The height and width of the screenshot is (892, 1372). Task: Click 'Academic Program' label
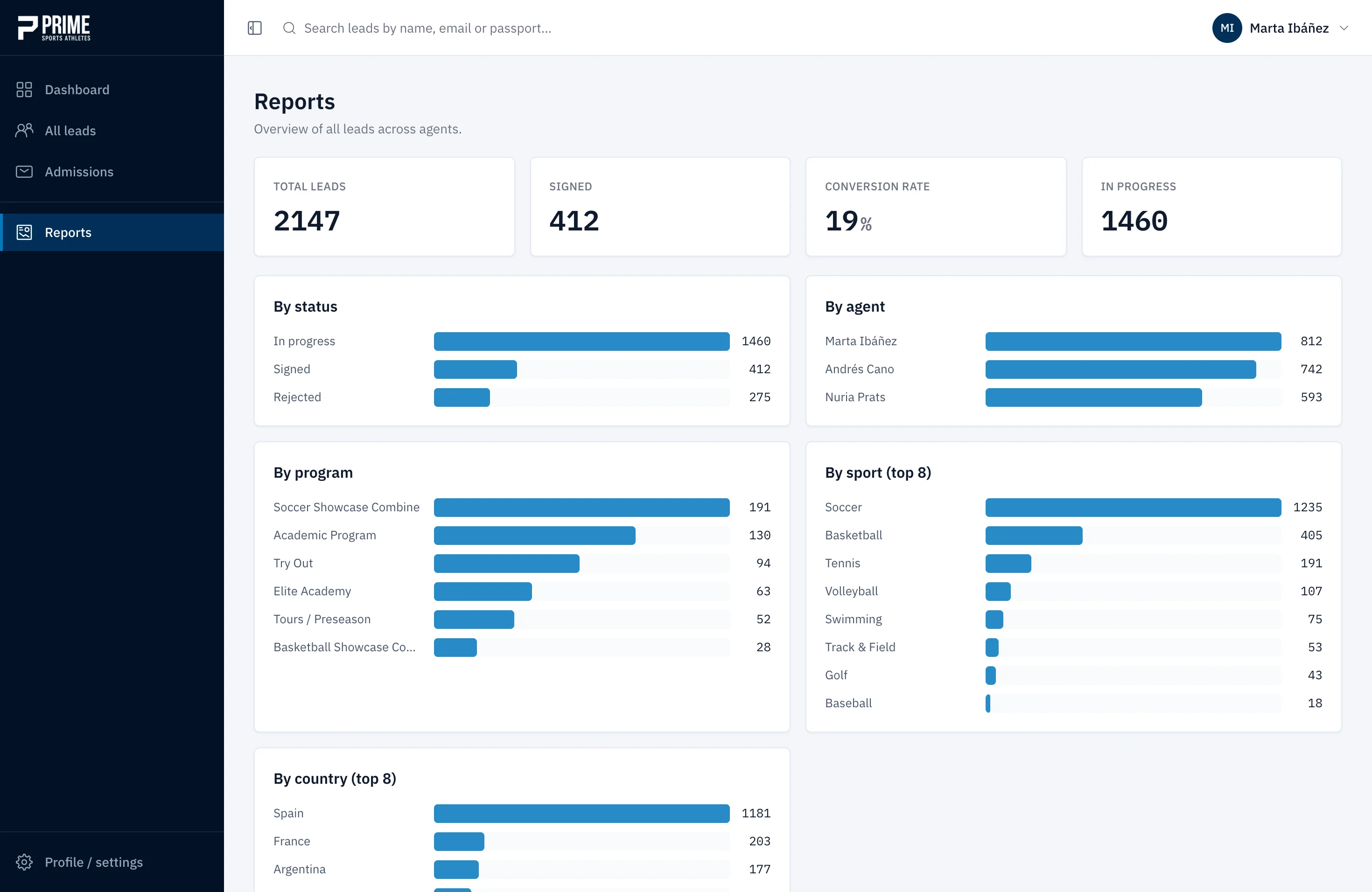(324, 535)
